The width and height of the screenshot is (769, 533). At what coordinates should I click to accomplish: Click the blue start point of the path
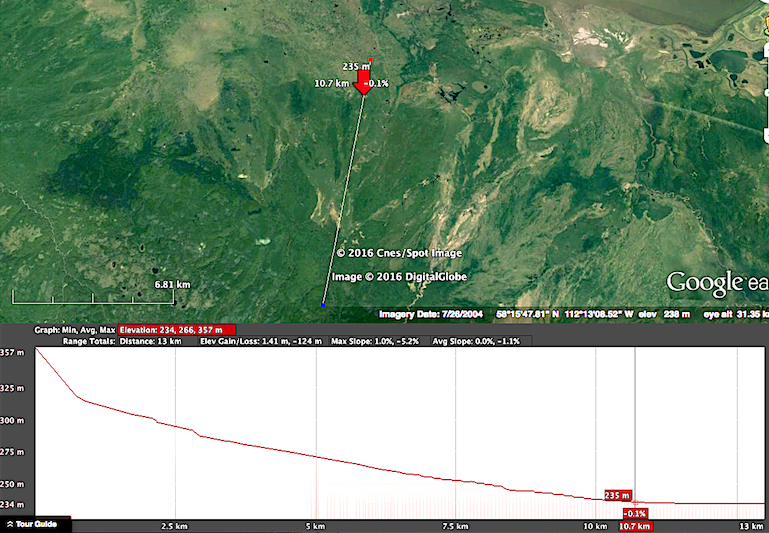[322, 303]
